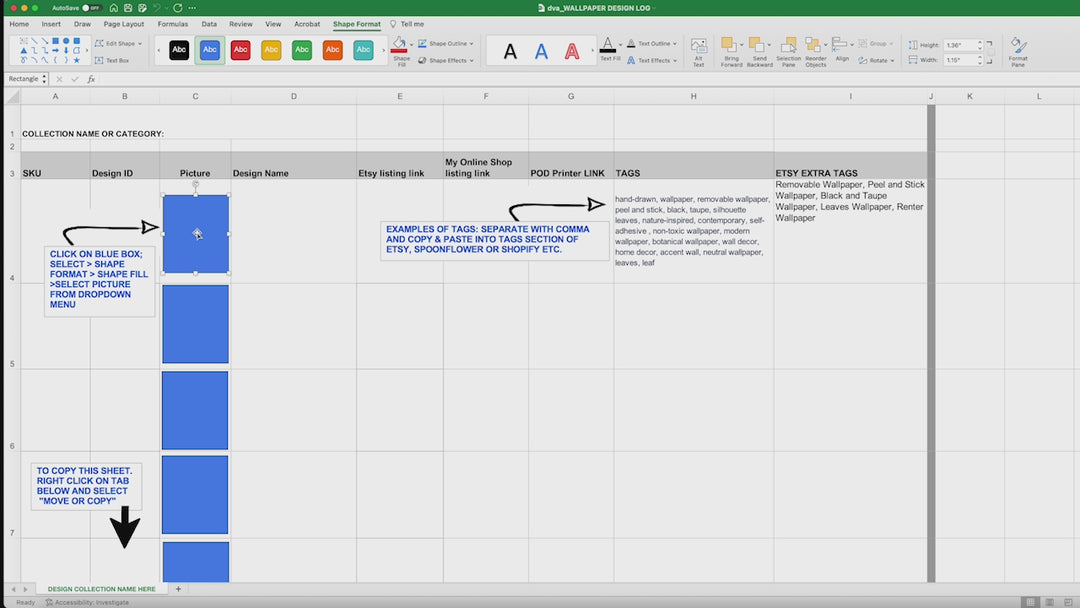Open the Formulas ribbon tab
Image resolution: width=1080 pixels, height=608 pixels.
tap(172, 24)
